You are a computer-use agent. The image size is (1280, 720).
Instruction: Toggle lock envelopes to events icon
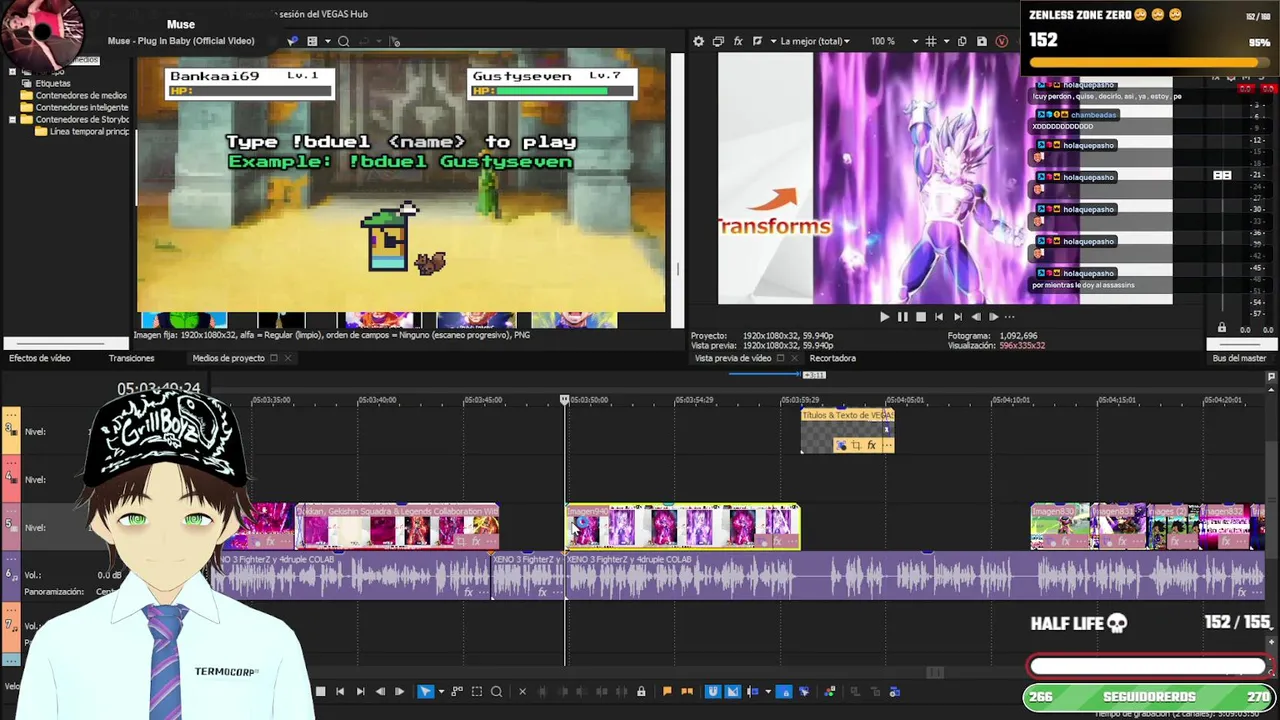[784, 691]
